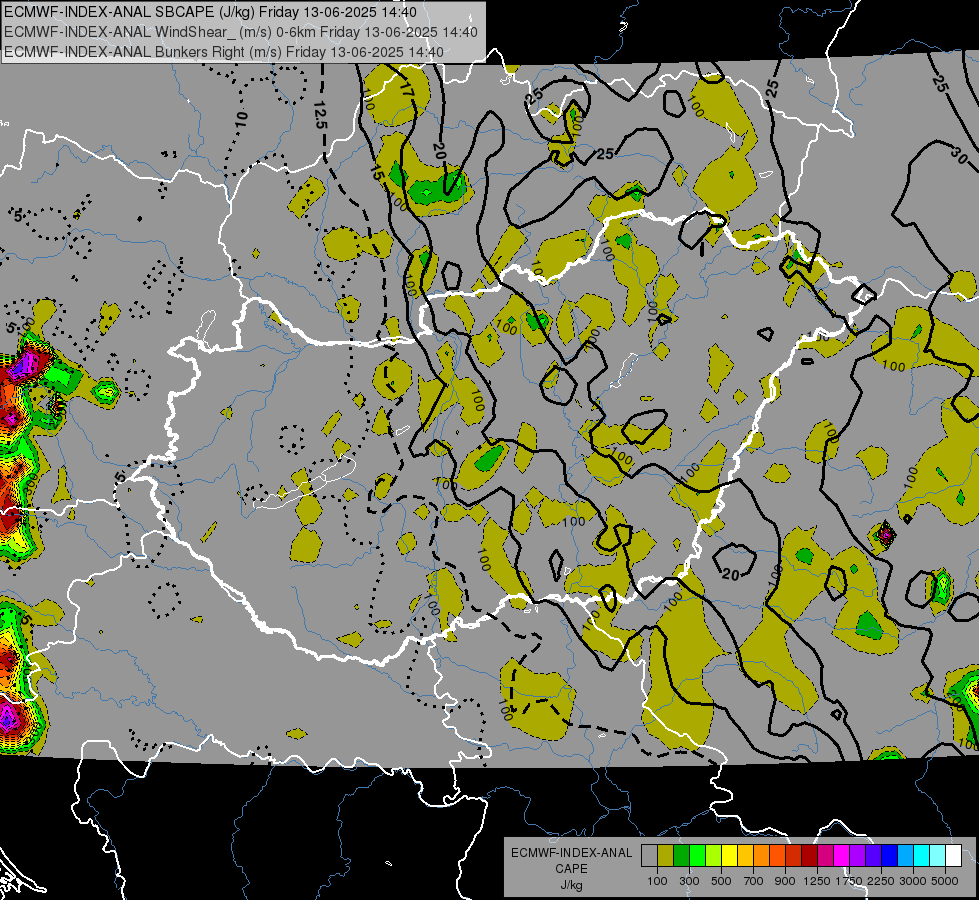
Task: Click the 15 contour label
Action: pos(377,173)
